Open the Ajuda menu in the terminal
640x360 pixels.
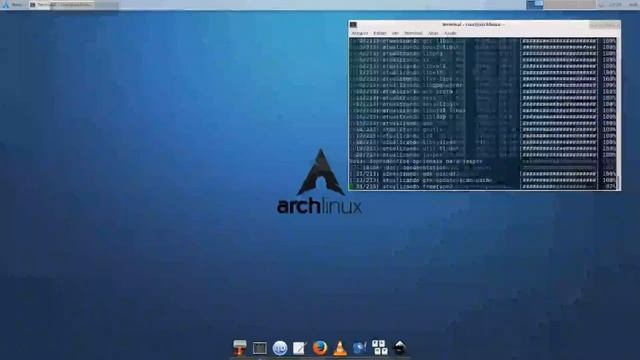(450, 33)
